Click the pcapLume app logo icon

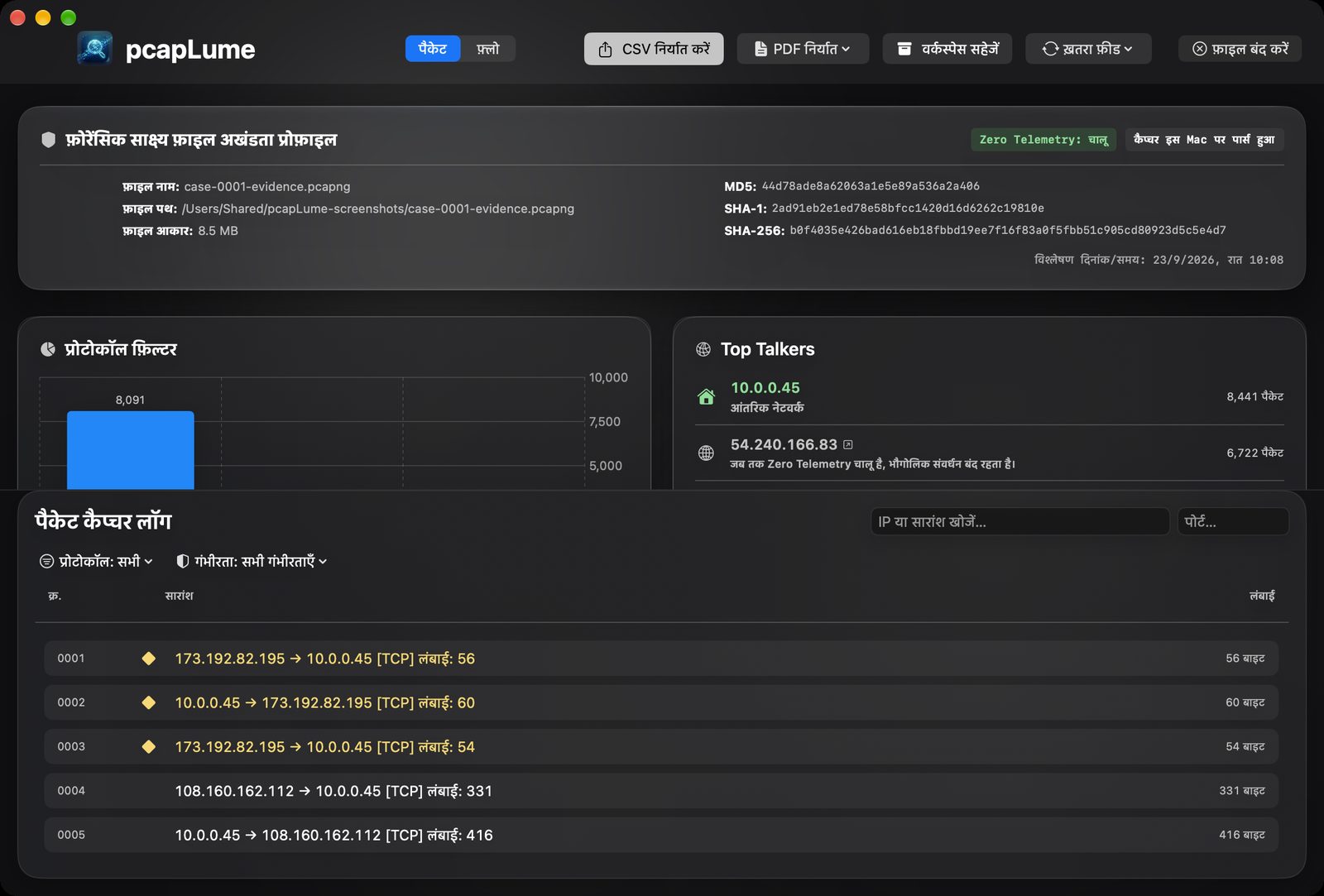pos(95,49)
